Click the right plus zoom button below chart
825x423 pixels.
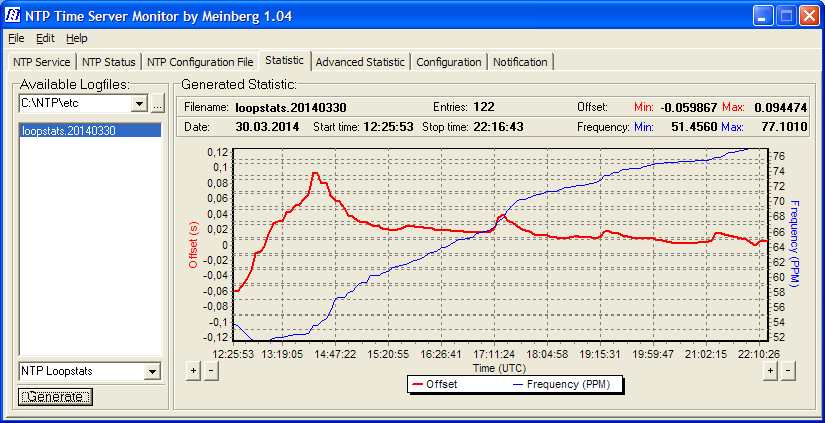[x=770, y=370]
